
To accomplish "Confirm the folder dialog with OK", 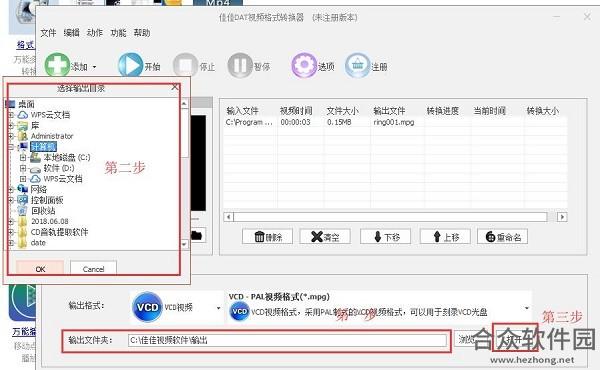I will tap(40, 269).
